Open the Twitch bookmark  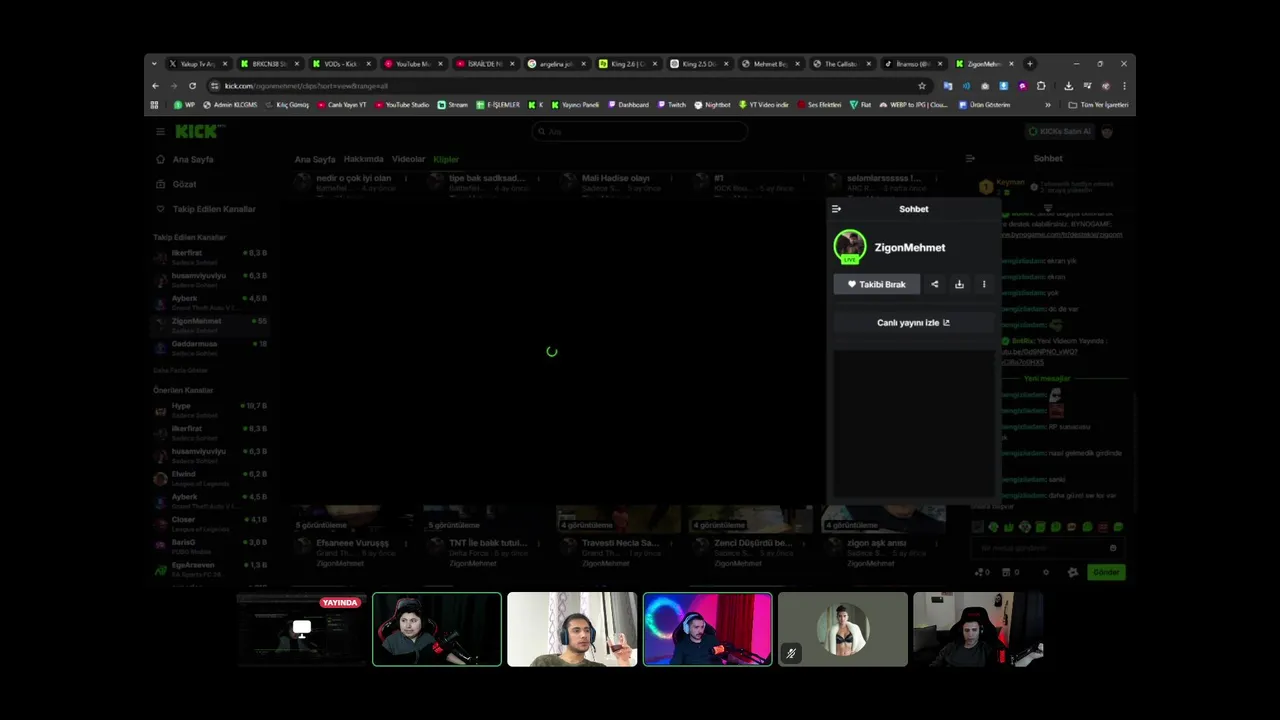coord(672,105)
